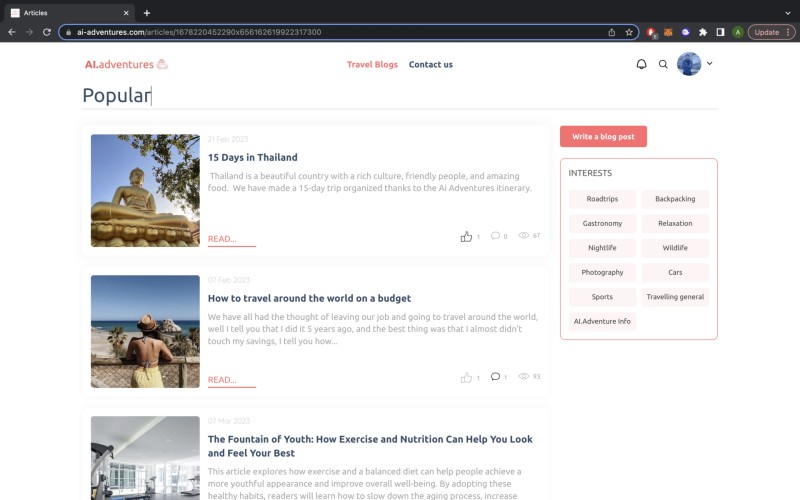Toggle the Cars interest
The width and height of the screenshot is (800, 500).
[675, 272]
